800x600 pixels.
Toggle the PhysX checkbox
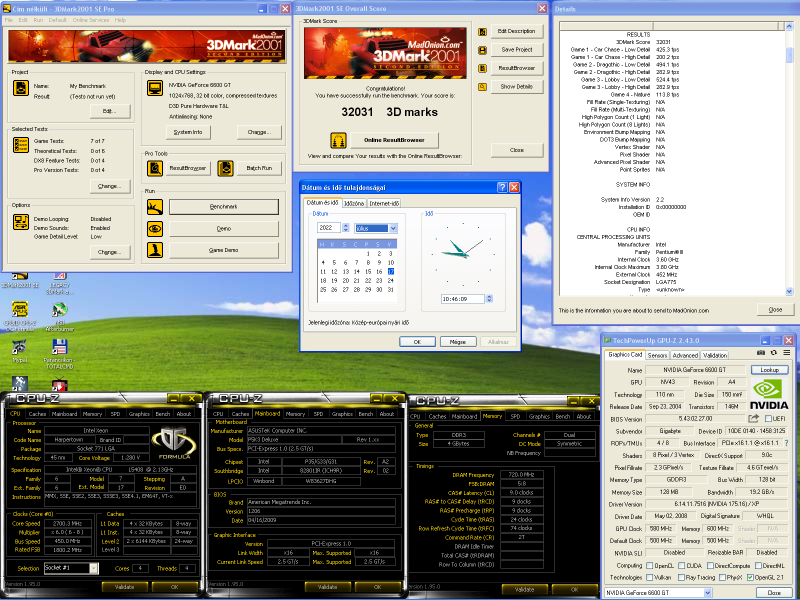tap(722, 577)
